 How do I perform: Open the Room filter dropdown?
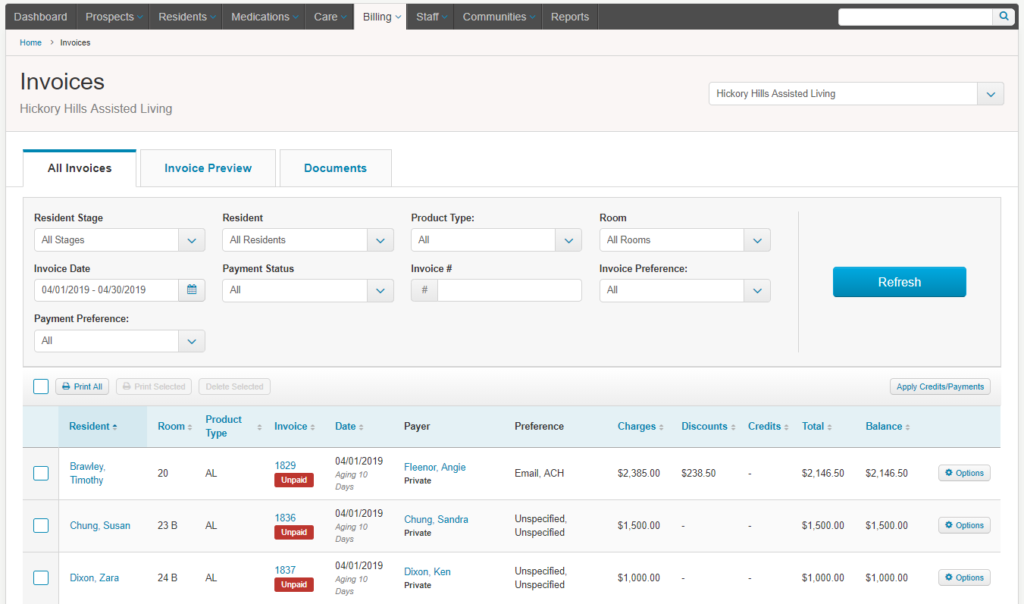685,240
